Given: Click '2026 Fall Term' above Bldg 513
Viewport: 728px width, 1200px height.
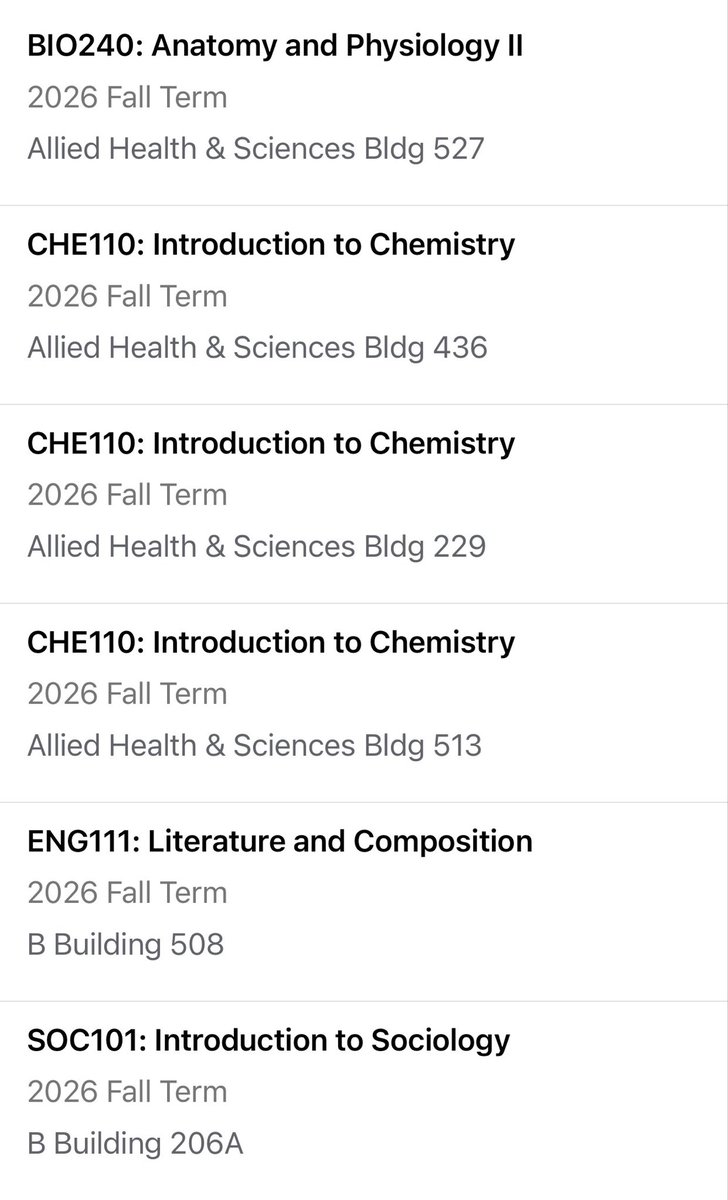Looking at the screenshot, I should tap(127, 695).
